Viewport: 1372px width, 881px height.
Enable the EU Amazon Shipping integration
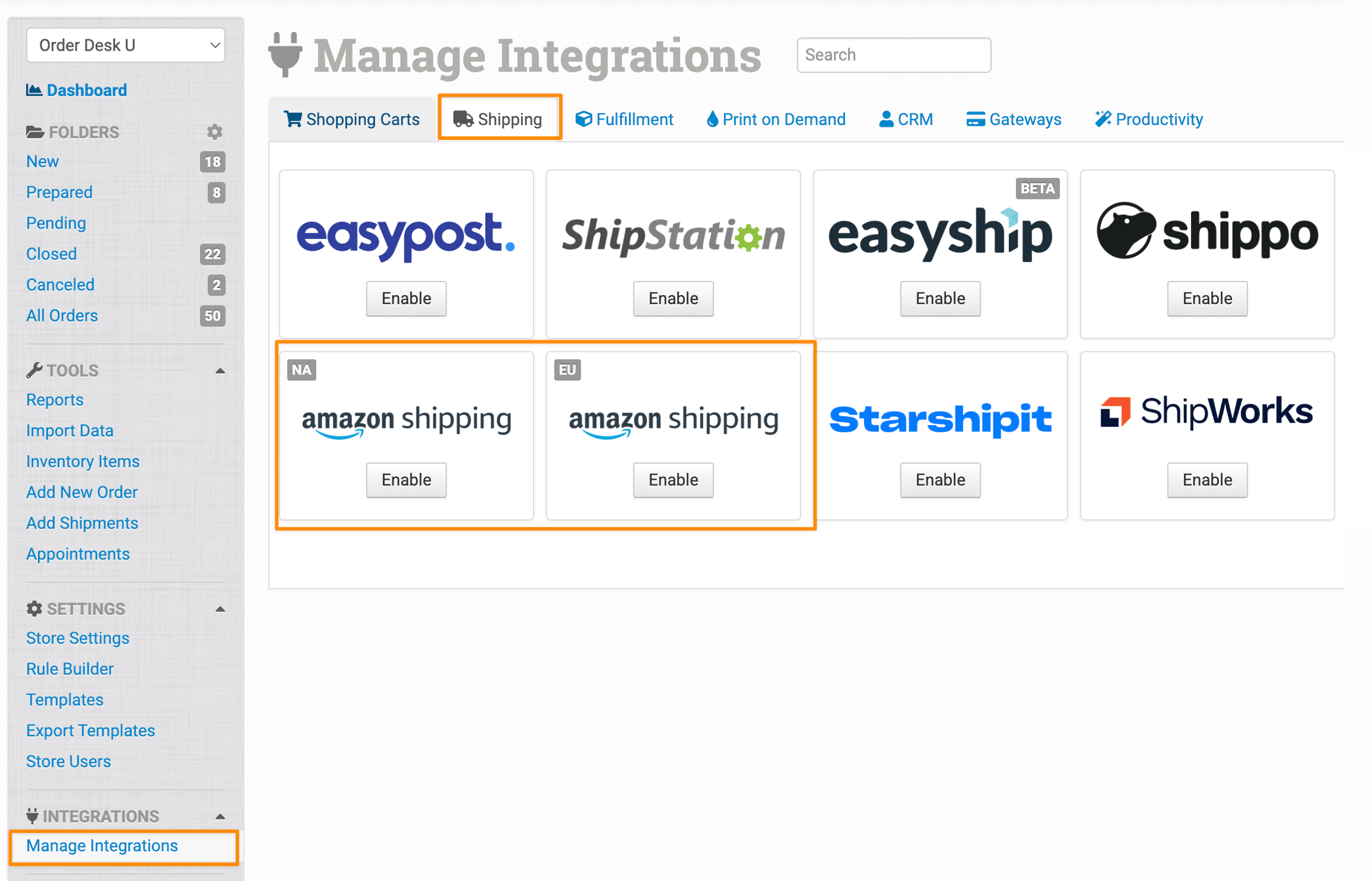(673, 480)
